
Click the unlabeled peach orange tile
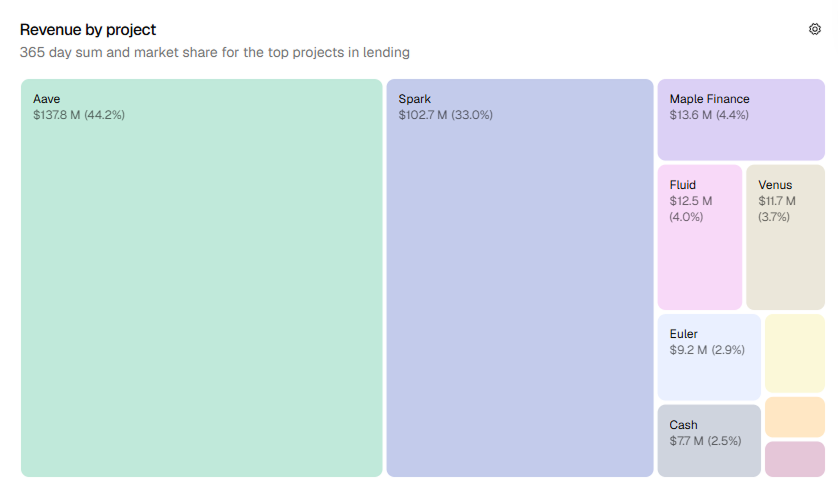[x=795, y=417]
